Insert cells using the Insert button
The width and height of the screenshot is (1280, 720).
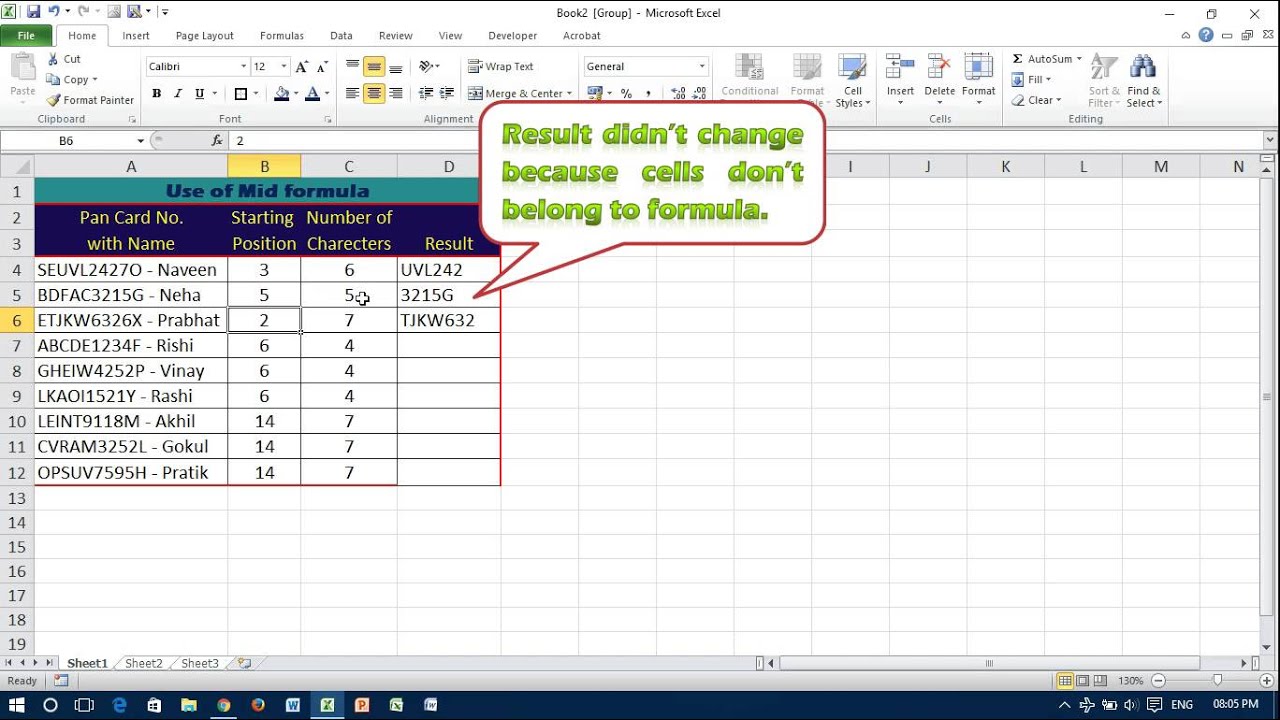coord(900,80)
